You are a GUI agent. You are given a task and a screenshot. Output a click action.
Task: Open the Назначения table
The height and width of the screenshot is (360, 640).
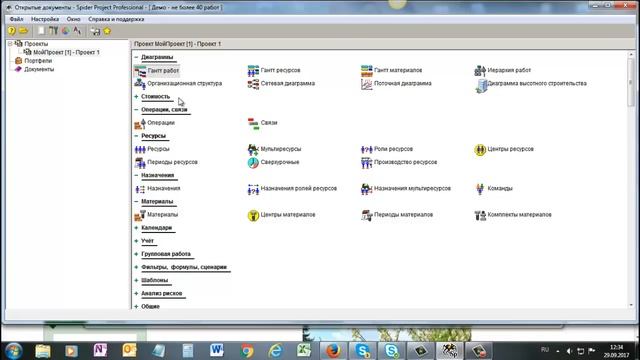(x=158, y=189)
